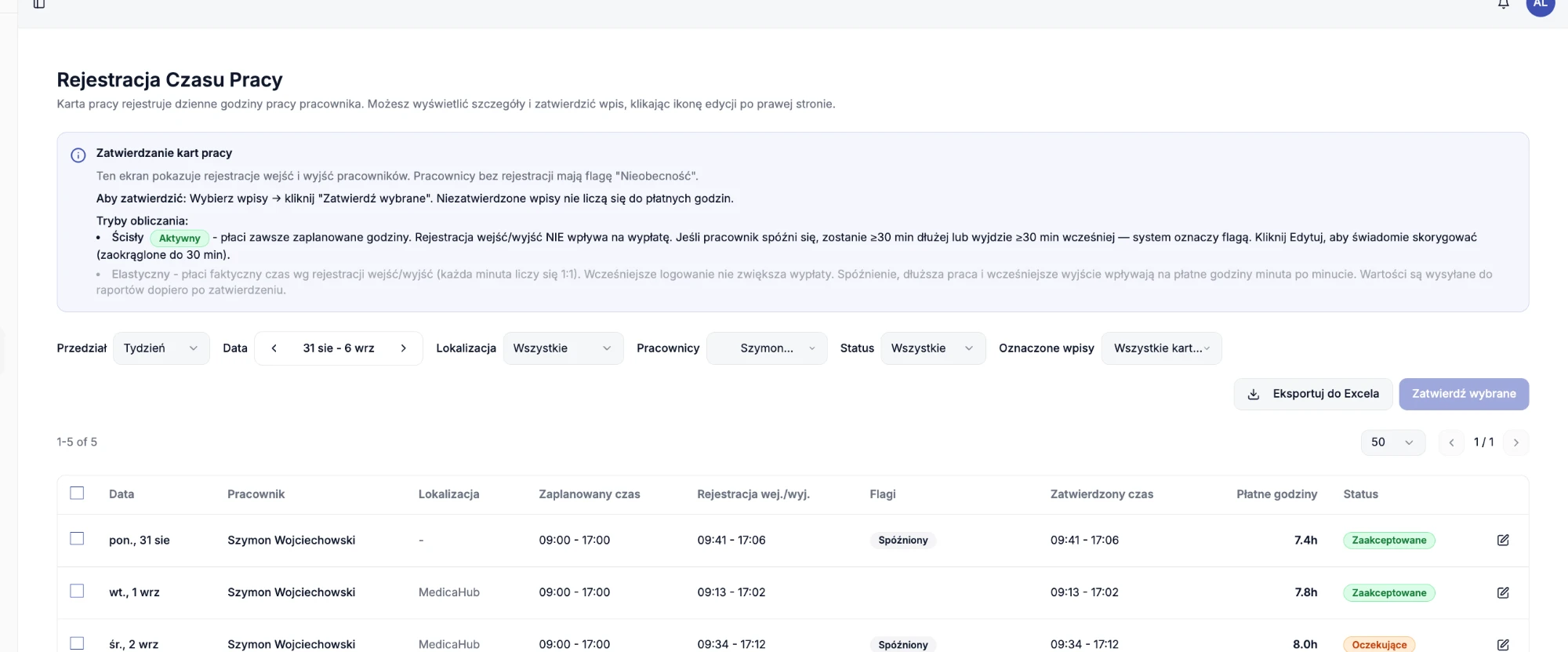Click the Data column header
The height and width of the screenshot is (652, 1568).
(x=122, y=494)
